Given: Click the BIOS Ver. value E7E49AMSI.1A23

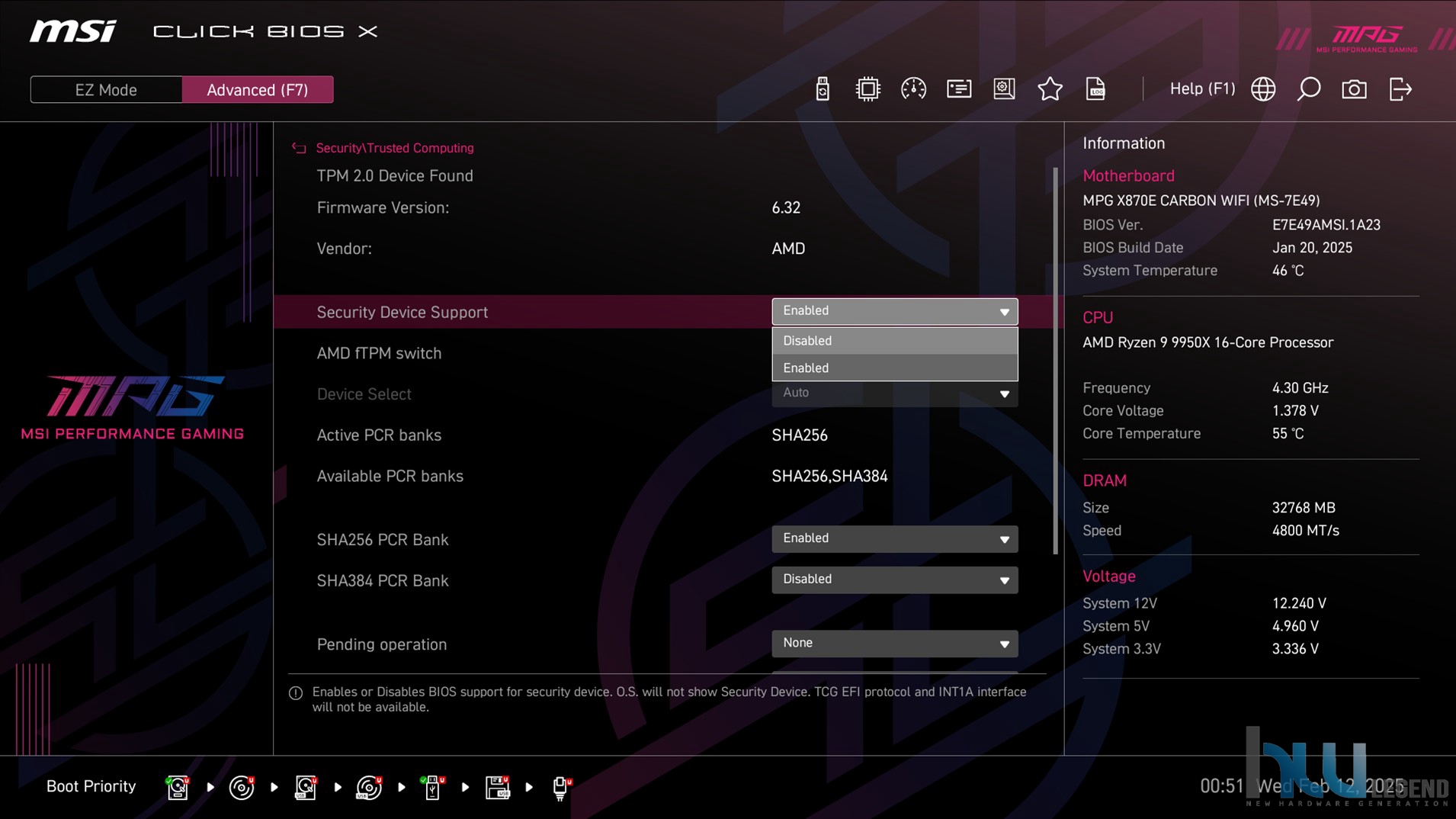Looking at the screenshot, I should pos(1326,225).
